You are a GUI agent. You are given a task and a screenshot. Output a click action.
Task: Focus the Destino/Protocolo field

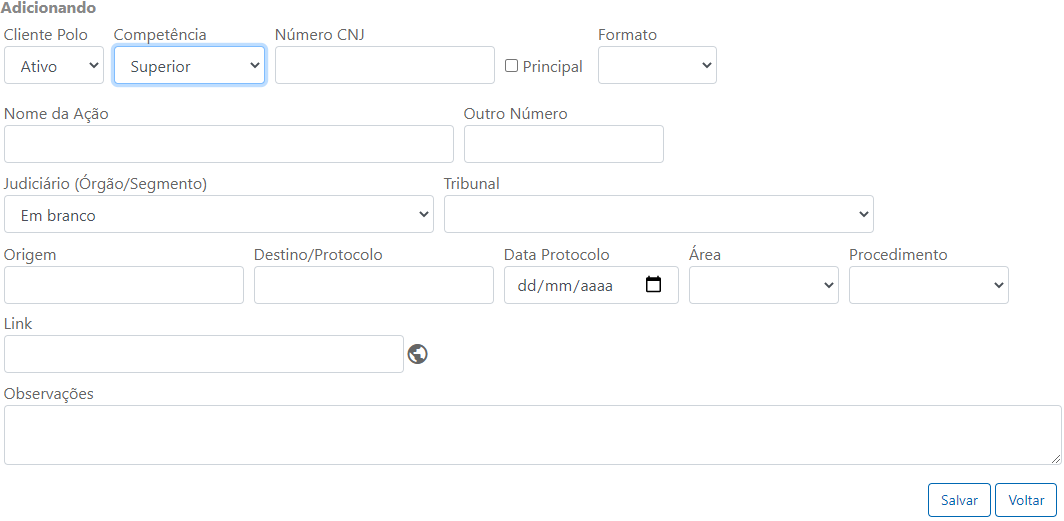[x=374, y=285]
